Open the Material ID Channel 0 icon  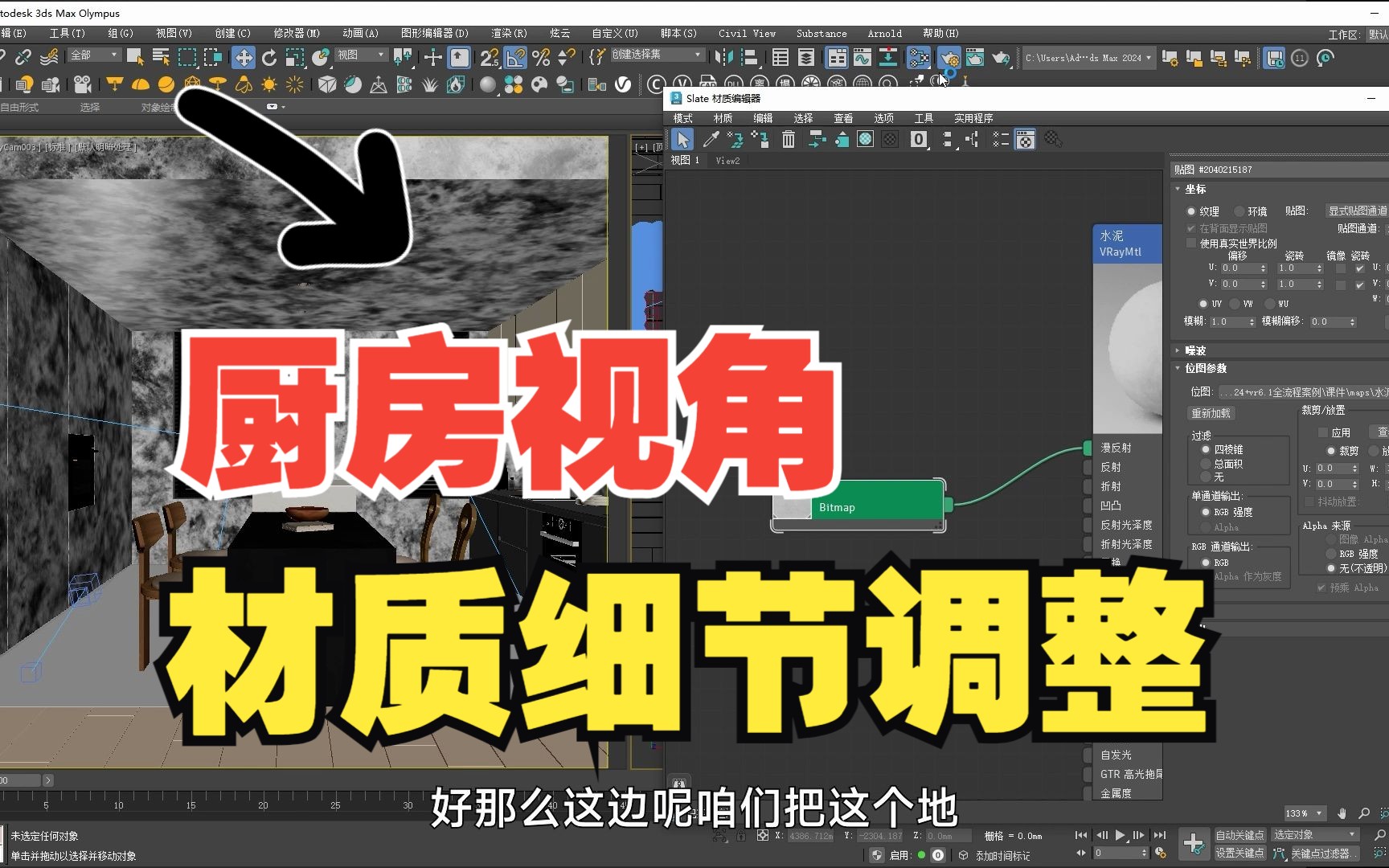(919, 140)
